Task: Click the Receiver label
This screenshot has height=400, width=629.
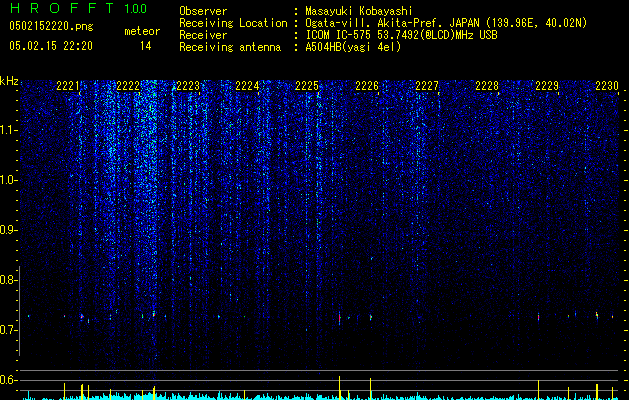Action: click(203, 35)
